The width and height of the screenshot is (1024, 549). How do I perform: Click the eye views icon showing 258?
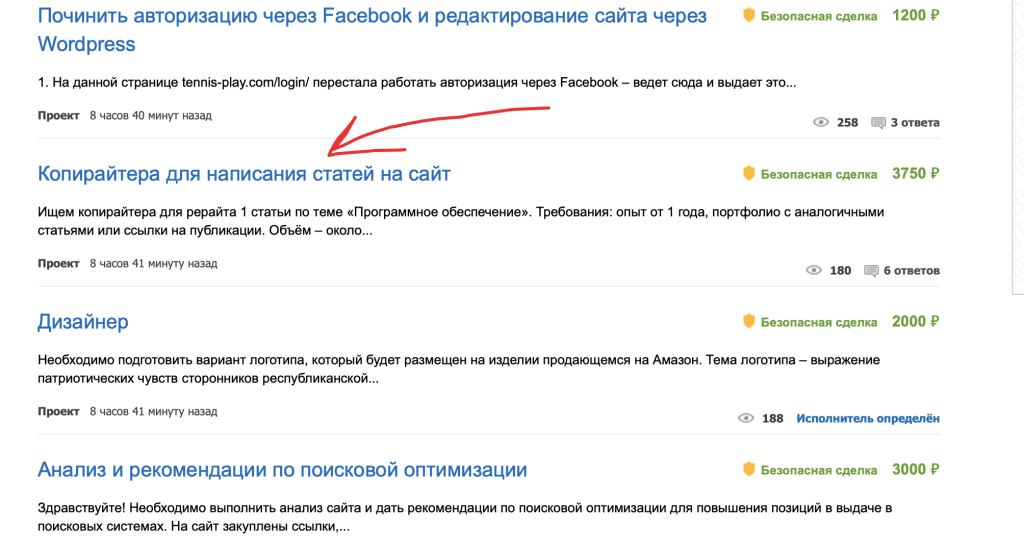click(821, 123)
